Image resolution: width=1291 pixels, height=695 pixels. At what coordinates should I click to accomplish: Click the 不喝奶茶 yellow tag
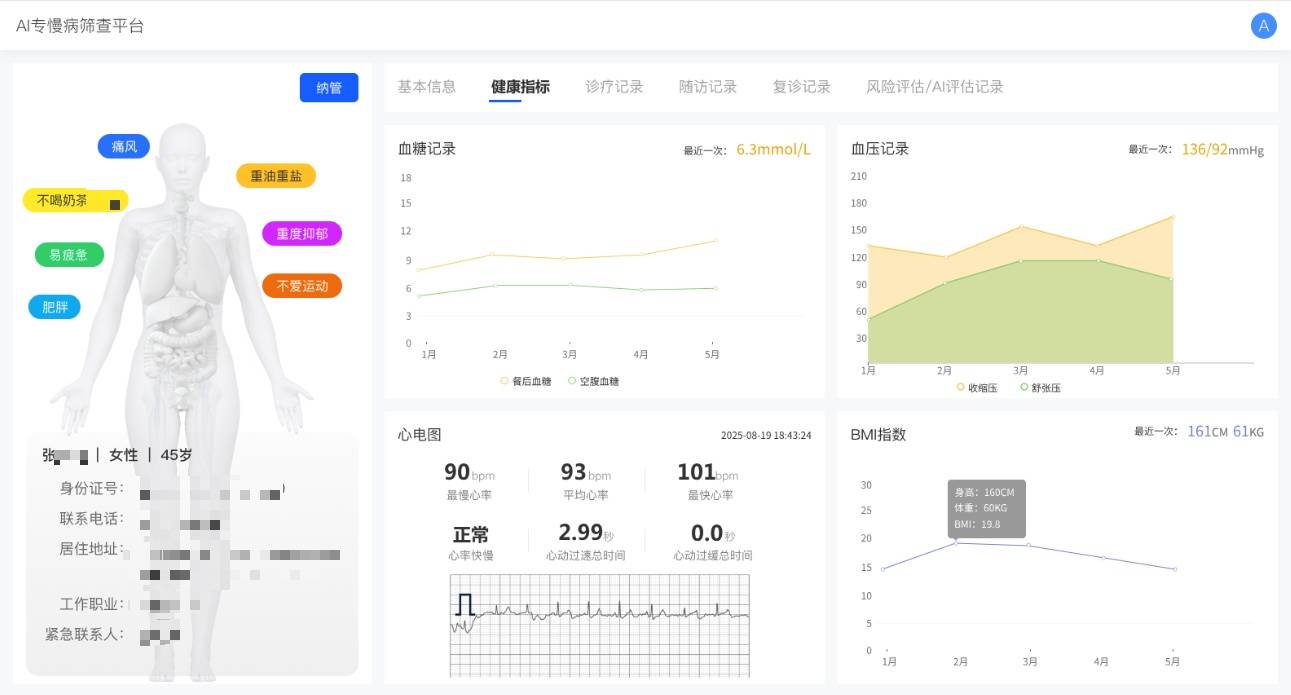(75, 201)
